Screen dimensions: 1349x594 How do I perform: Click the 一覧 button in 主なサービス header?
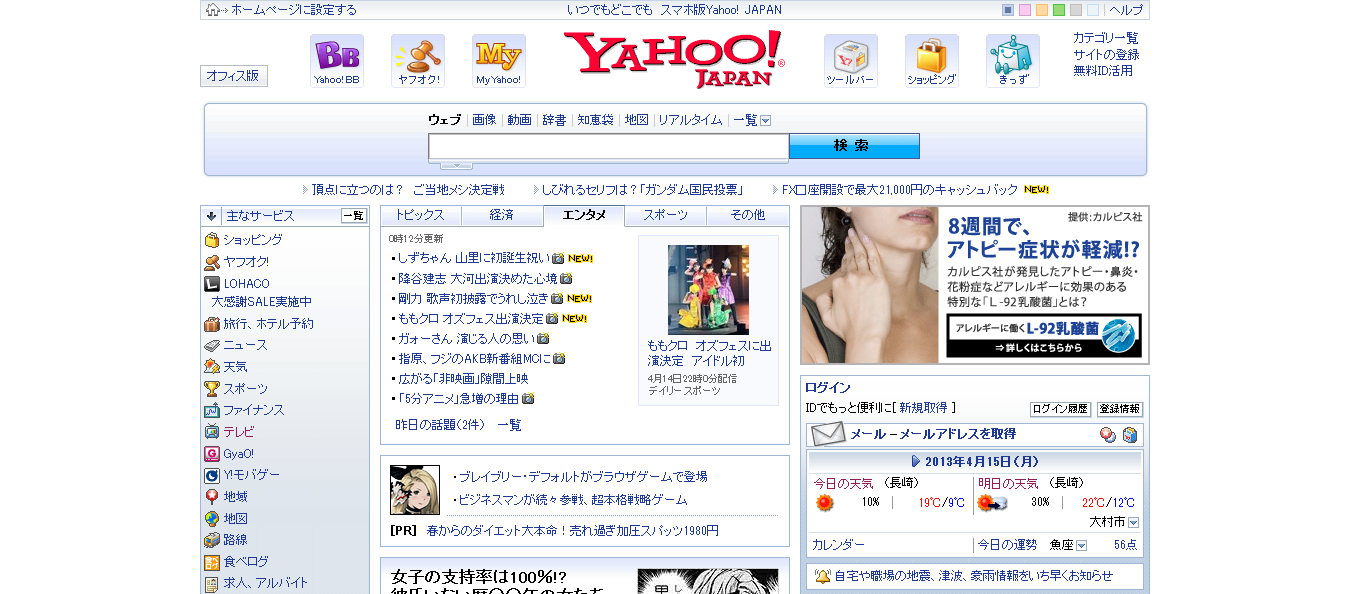click(x=354, y=216)
